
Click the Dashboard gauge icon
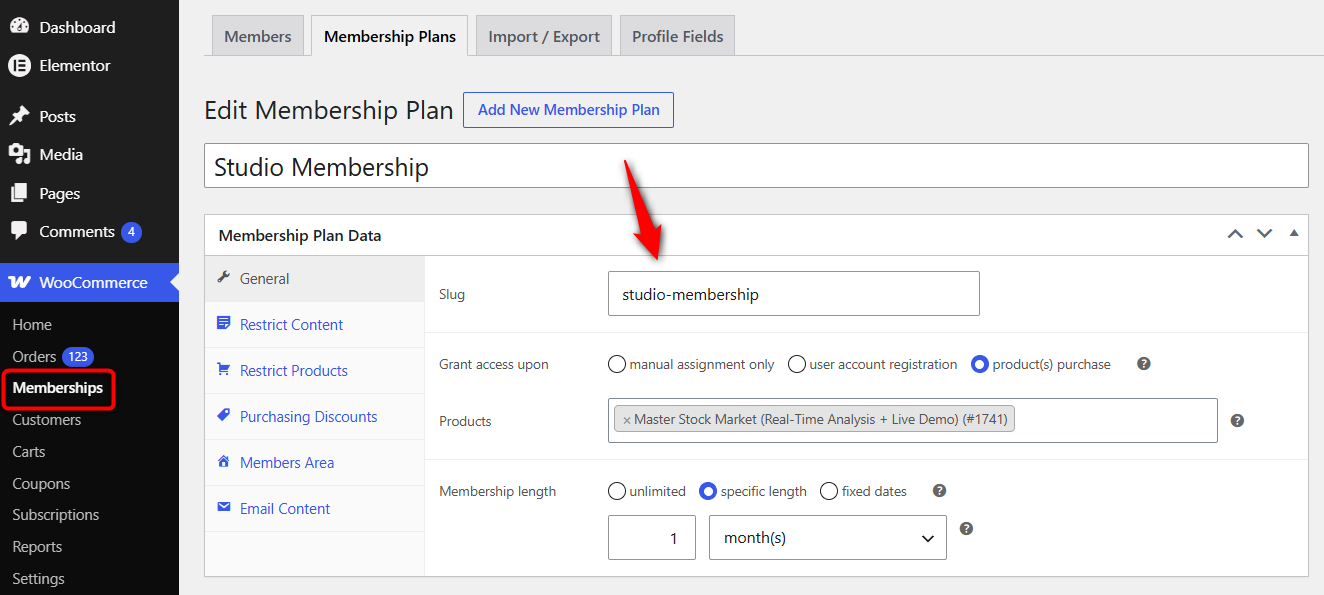coord(19,27)
